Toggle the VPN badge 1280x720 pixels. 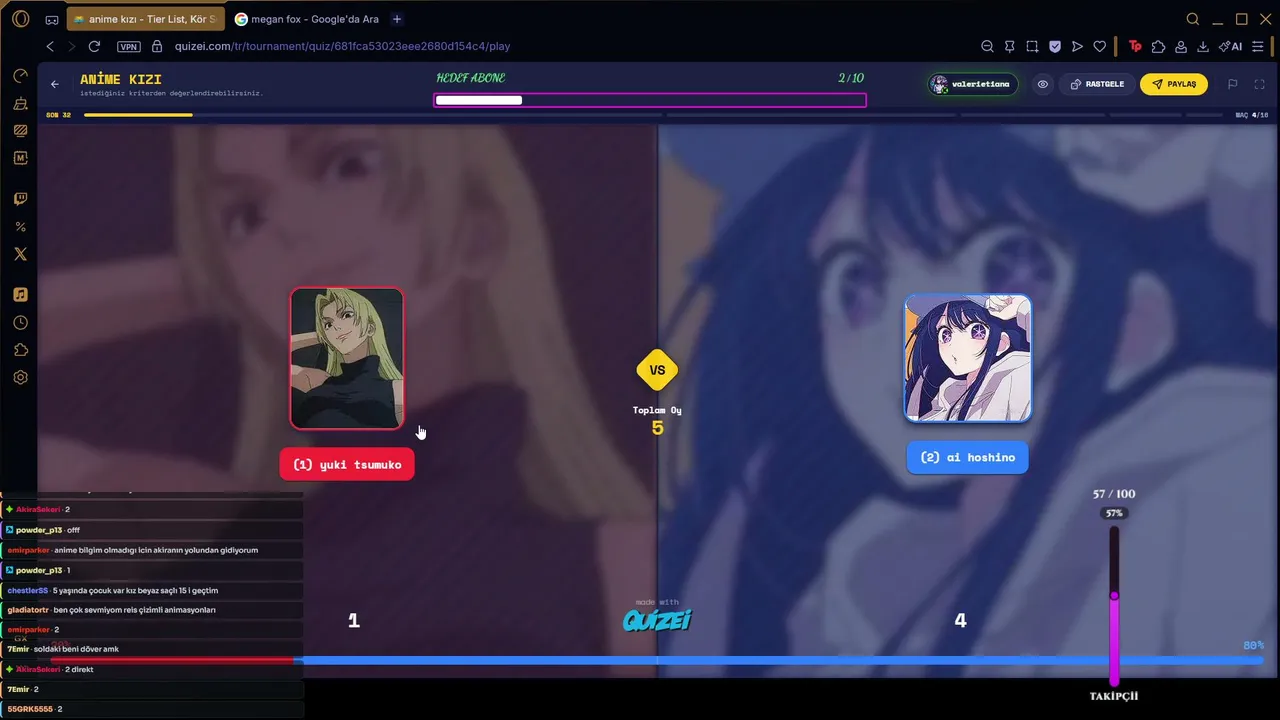coord(129,46)
